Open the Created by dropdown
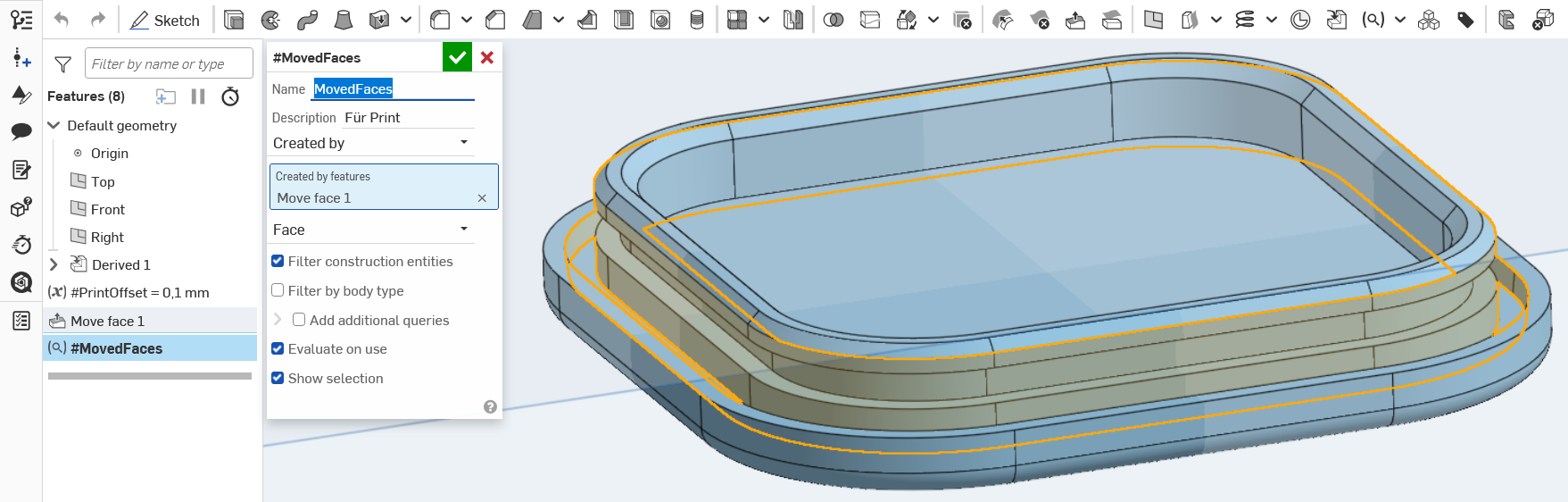The image size is (1568, 502). click(372, 143)
